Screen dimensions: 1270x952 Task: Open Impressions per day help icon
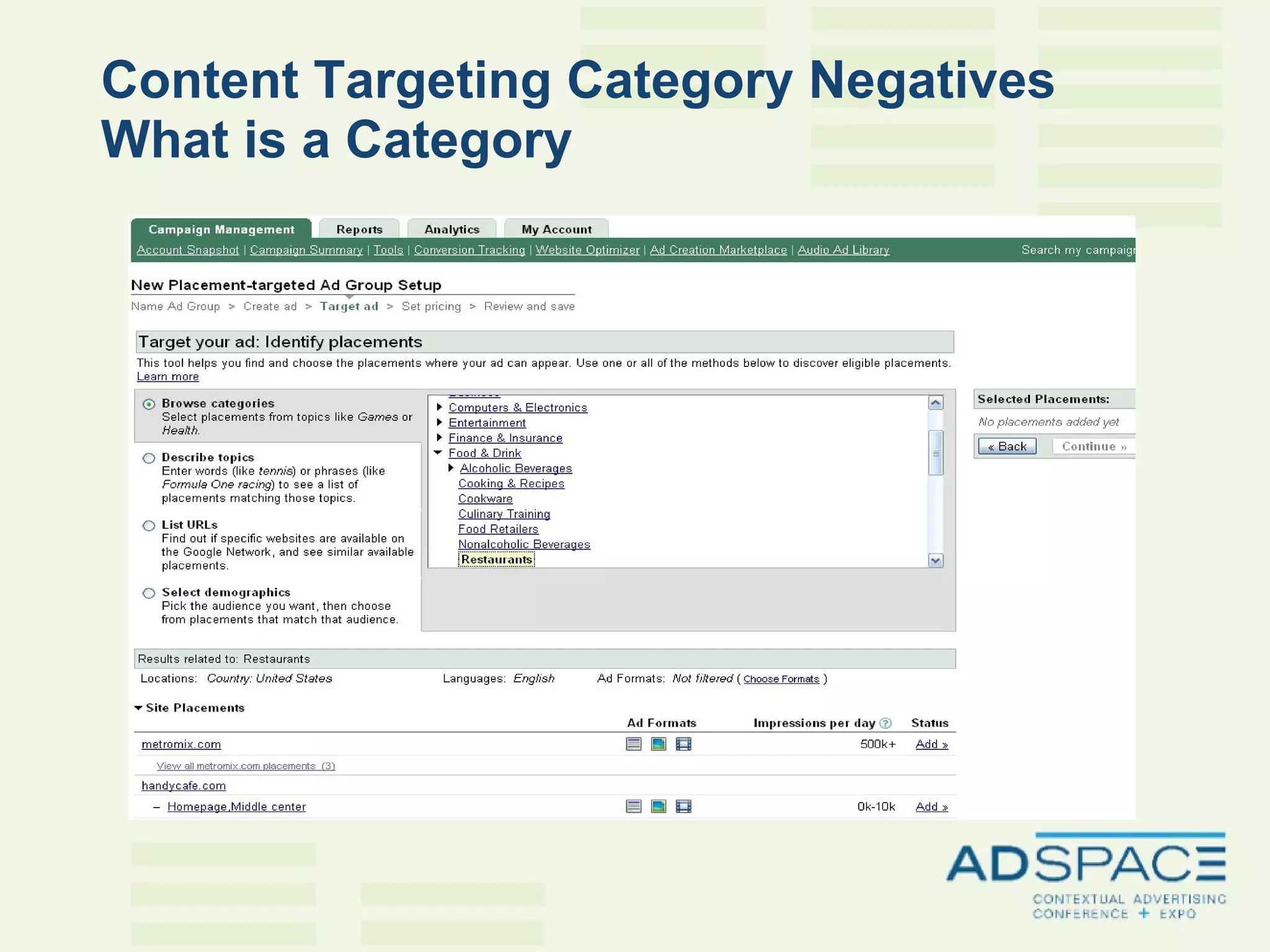tap(886, 723)
